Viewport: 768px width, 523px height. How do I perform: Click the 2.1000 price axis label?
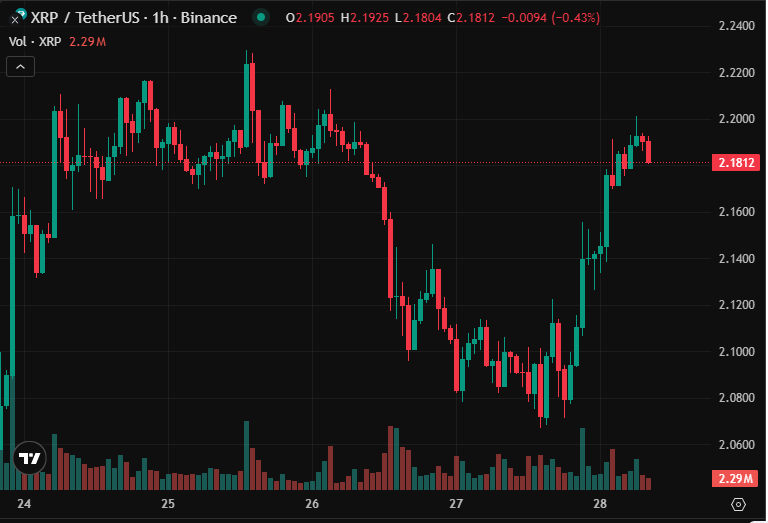click(737, 352)
